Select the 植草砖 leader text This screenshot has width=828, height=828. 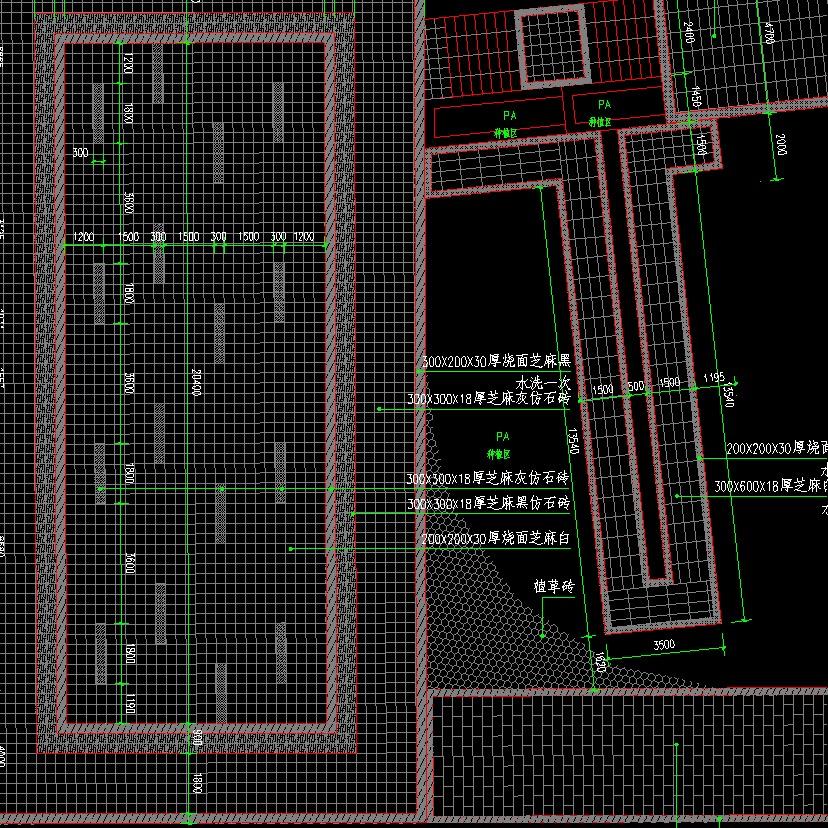(554, 587)
